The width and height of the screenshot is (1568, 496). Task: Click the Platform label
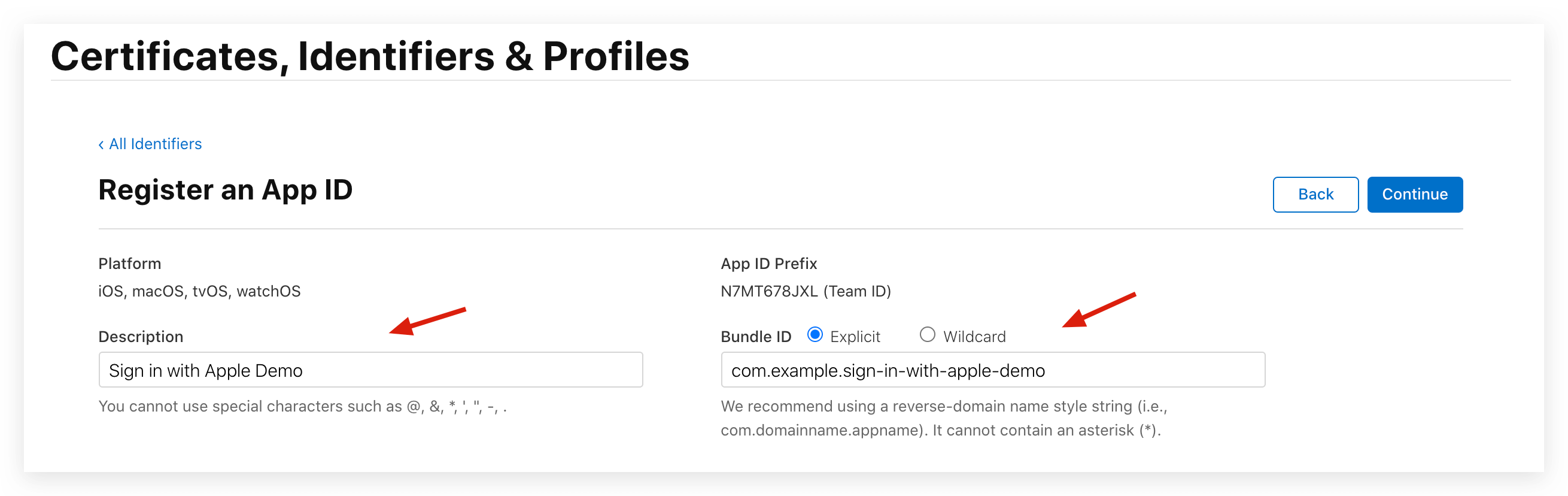[130, 263]
